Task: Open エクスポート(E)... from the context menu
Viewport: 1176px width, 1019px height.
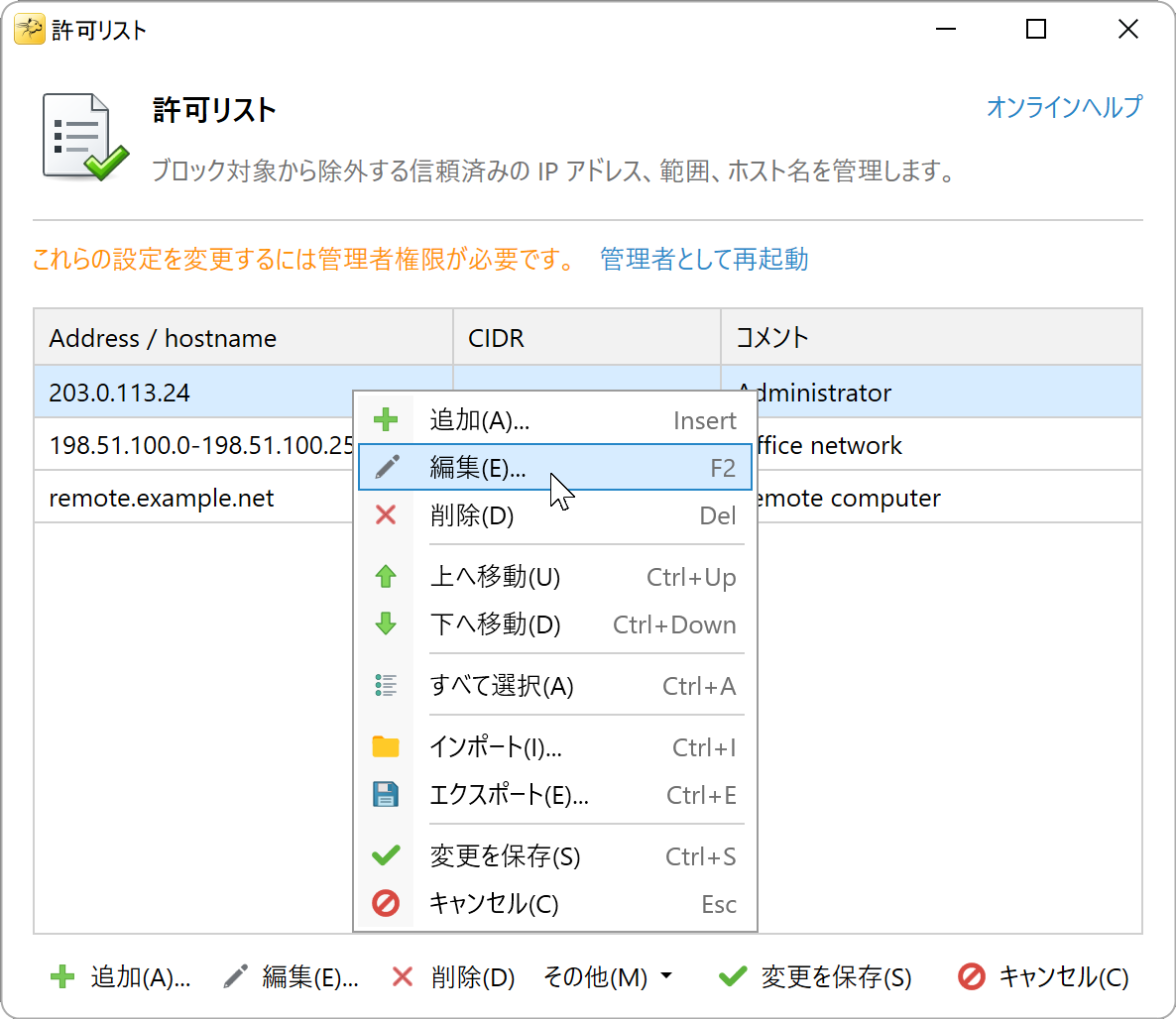Action: 555,794
